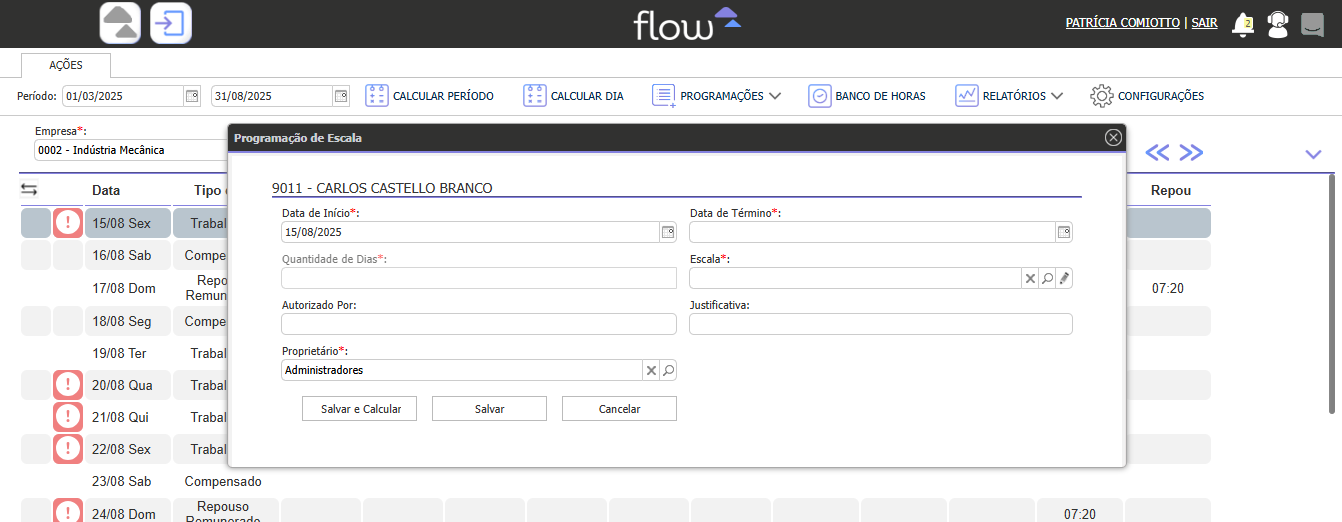Image resolution: width=1342 pixels, height=522 pixels.
Task: Click the login arrow icon in header
Action: point(171,23)
